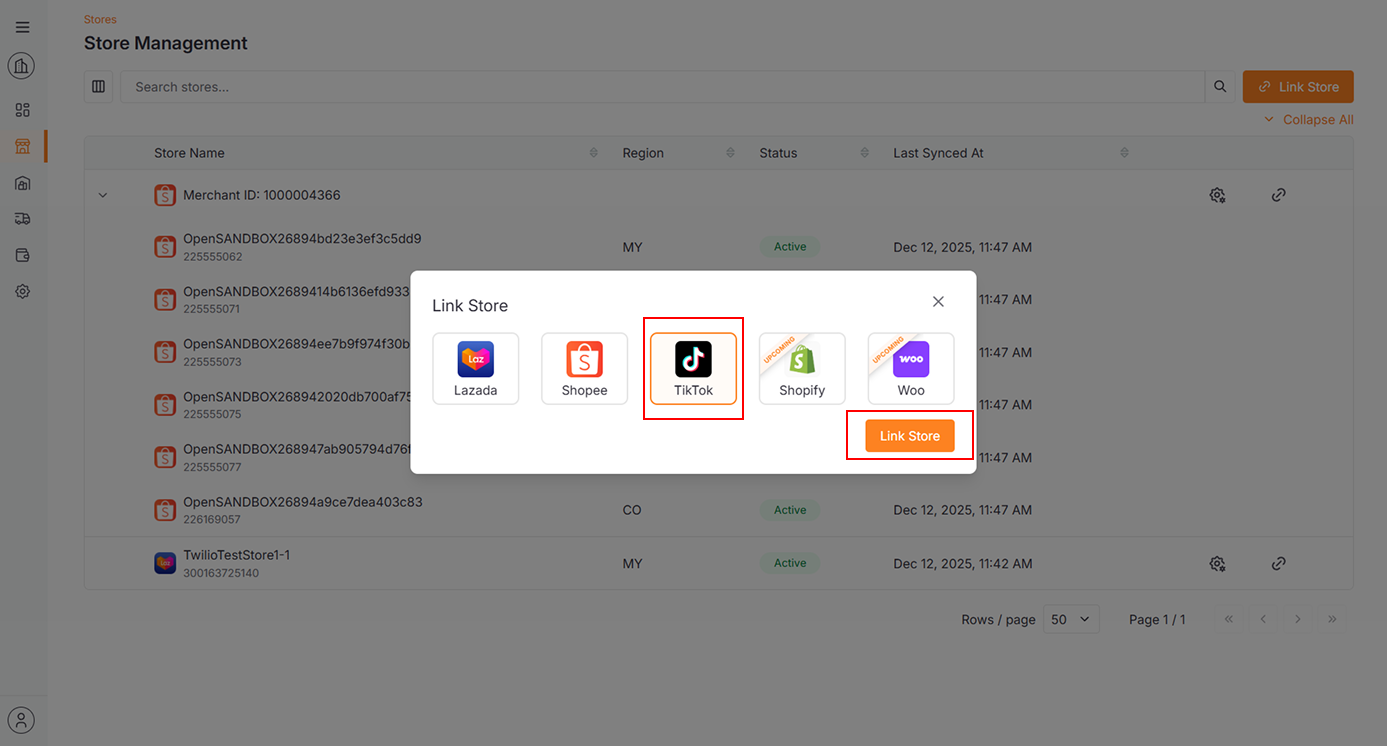This screenshot has height=746, width=1387.
Task: Click the delivery truck sidebar icon
Action: point(22,219)
